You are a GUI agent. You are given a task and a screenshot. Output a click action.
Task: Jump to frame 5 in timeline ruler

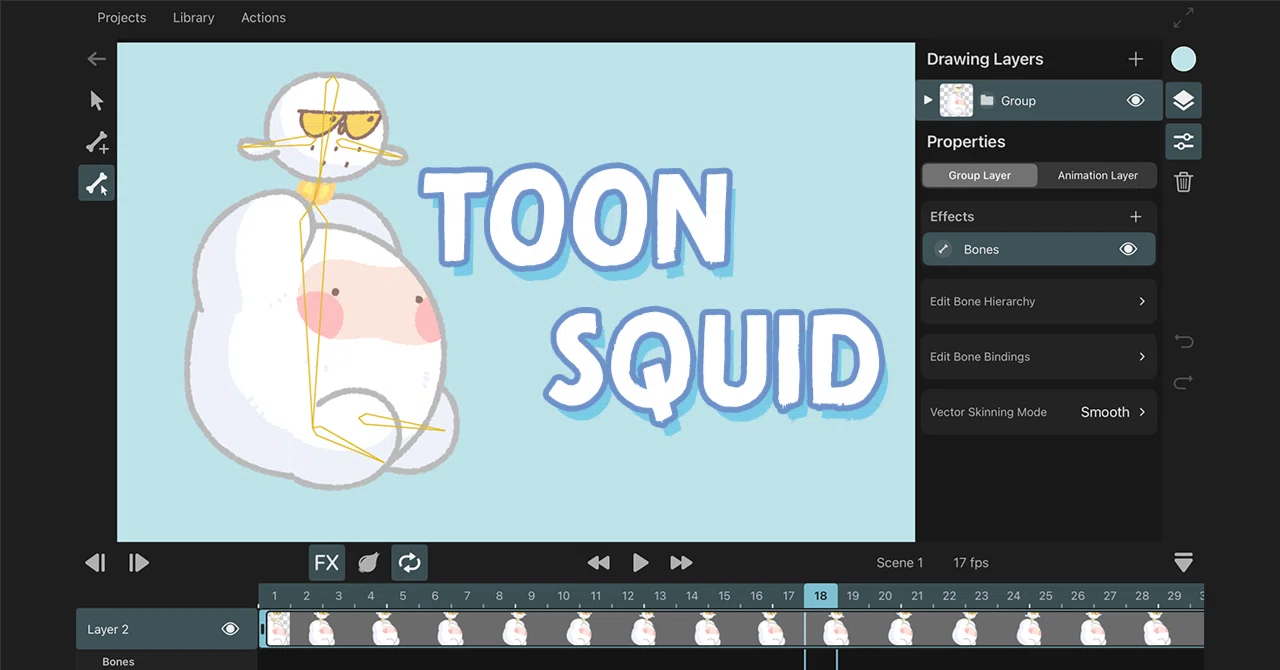pos(403,596)
